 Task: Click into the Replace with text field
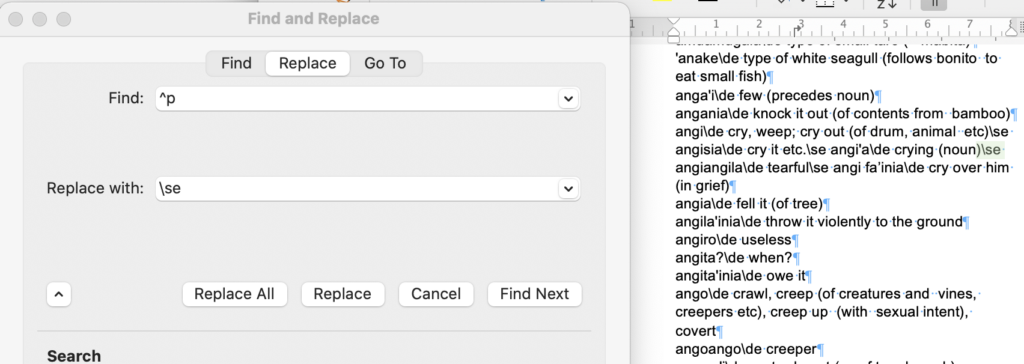tap(357, 189)
